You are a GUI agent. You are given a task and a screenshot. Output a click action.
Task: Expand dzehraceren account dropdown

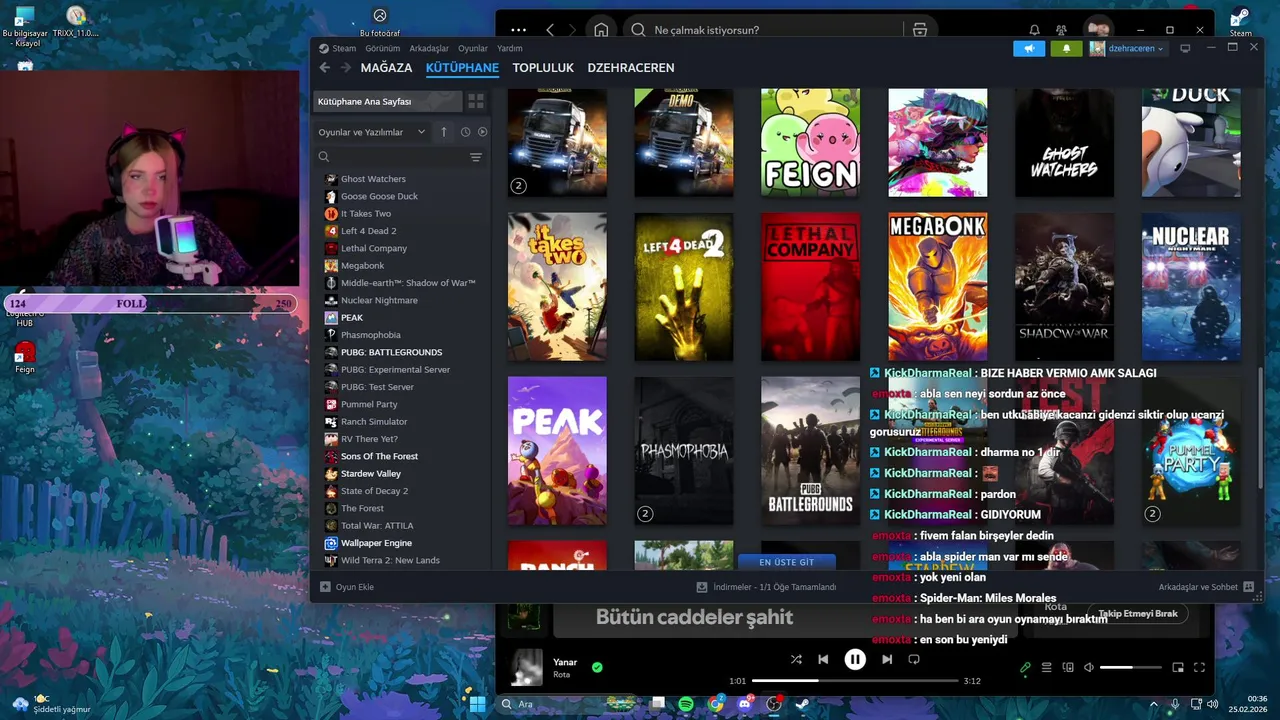tap(1135, 48)
